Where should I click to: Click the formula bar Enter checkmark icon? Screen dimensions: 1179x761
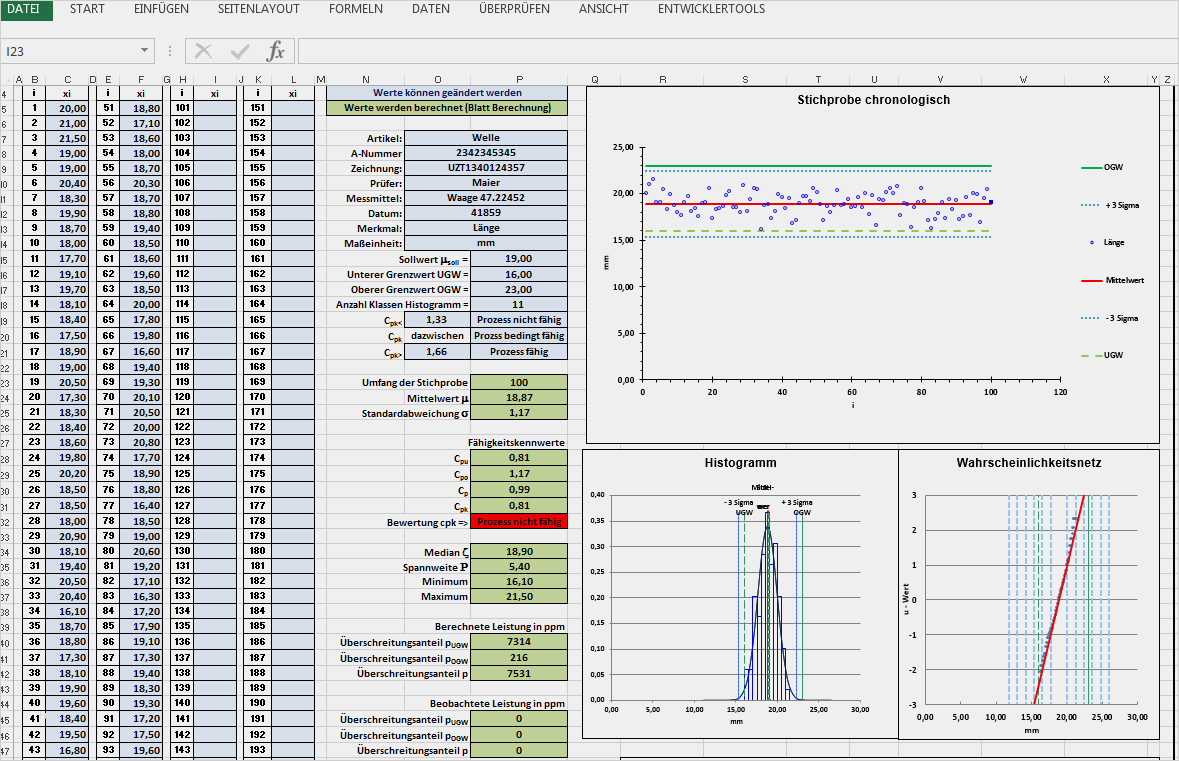click(240, 51)
